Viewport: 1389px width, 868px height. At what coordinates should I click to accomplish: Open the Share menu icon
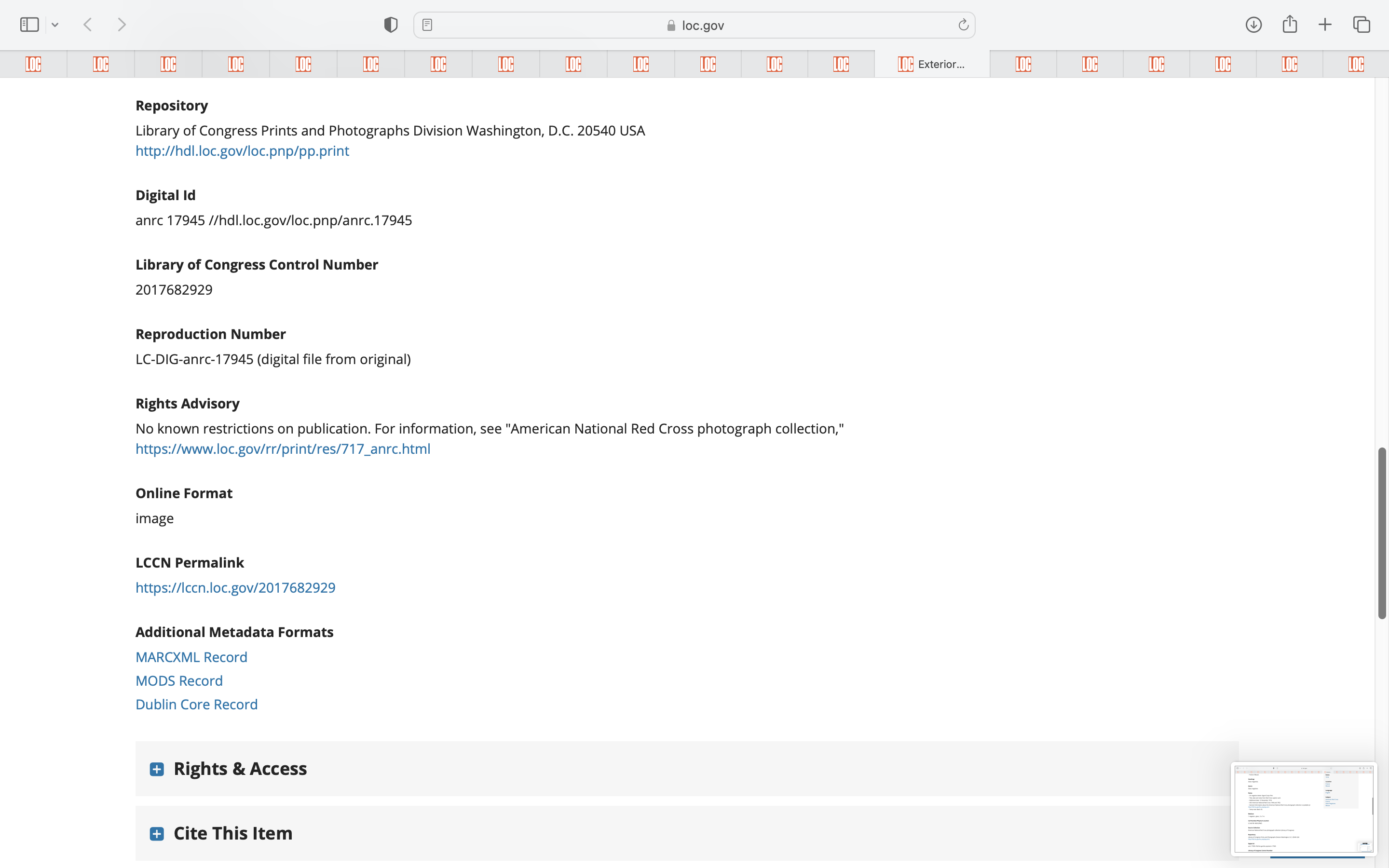pyautogui.click(x=1290, y=24)
